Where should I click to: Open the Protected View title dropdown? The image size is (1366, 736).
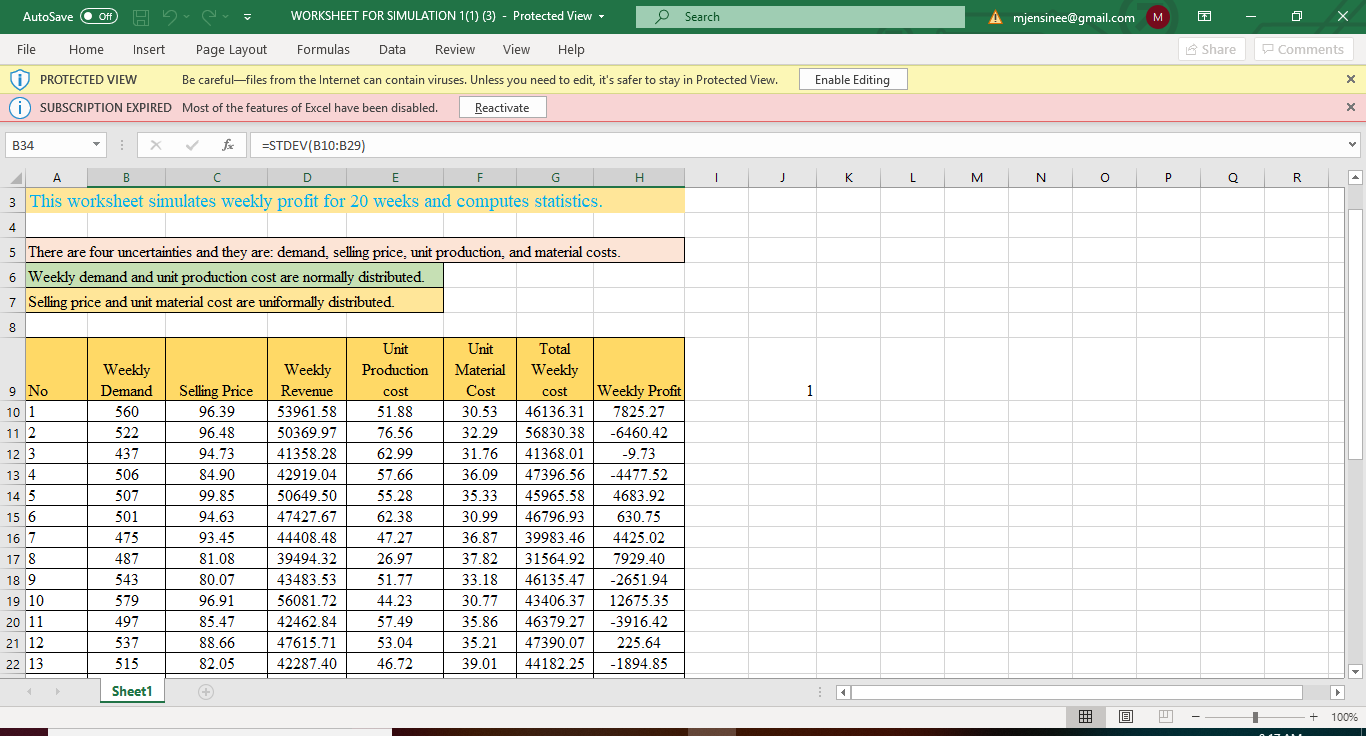602,17
